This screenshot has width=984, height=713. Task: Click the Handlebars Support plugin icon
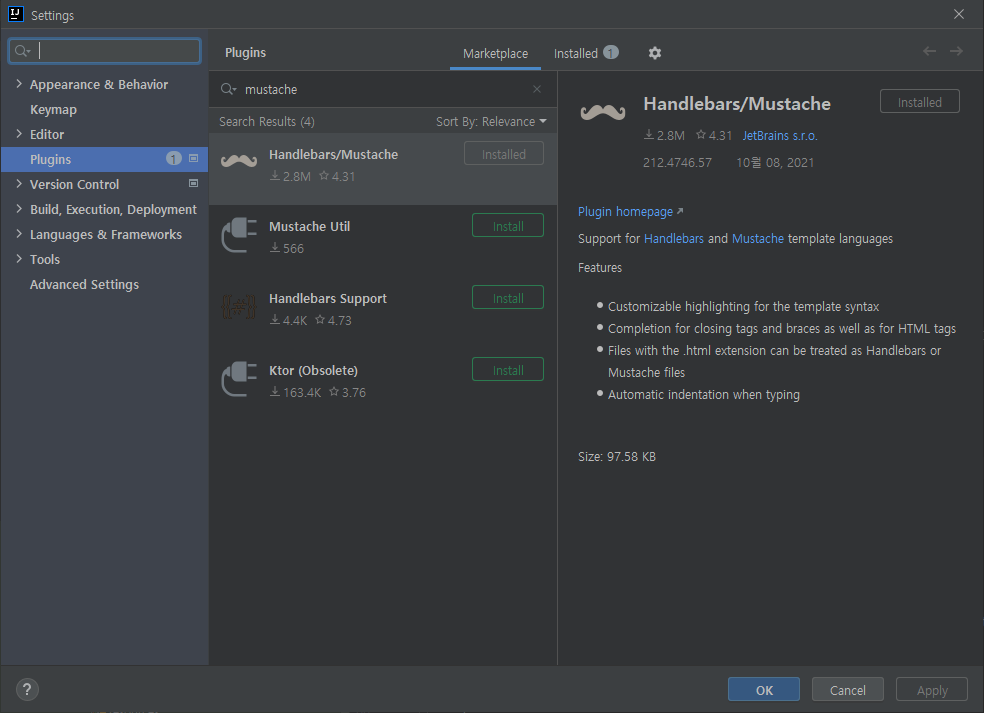coord(239,307)
